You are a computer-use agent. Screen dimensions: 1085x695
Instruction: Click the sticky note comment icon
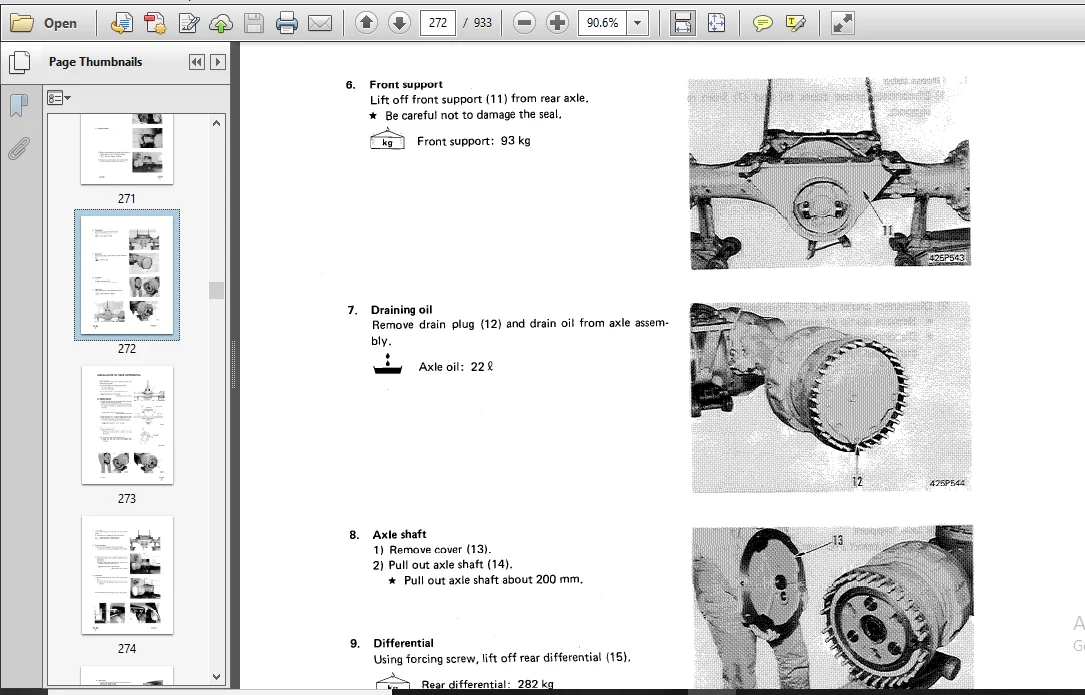coord(763,23)
